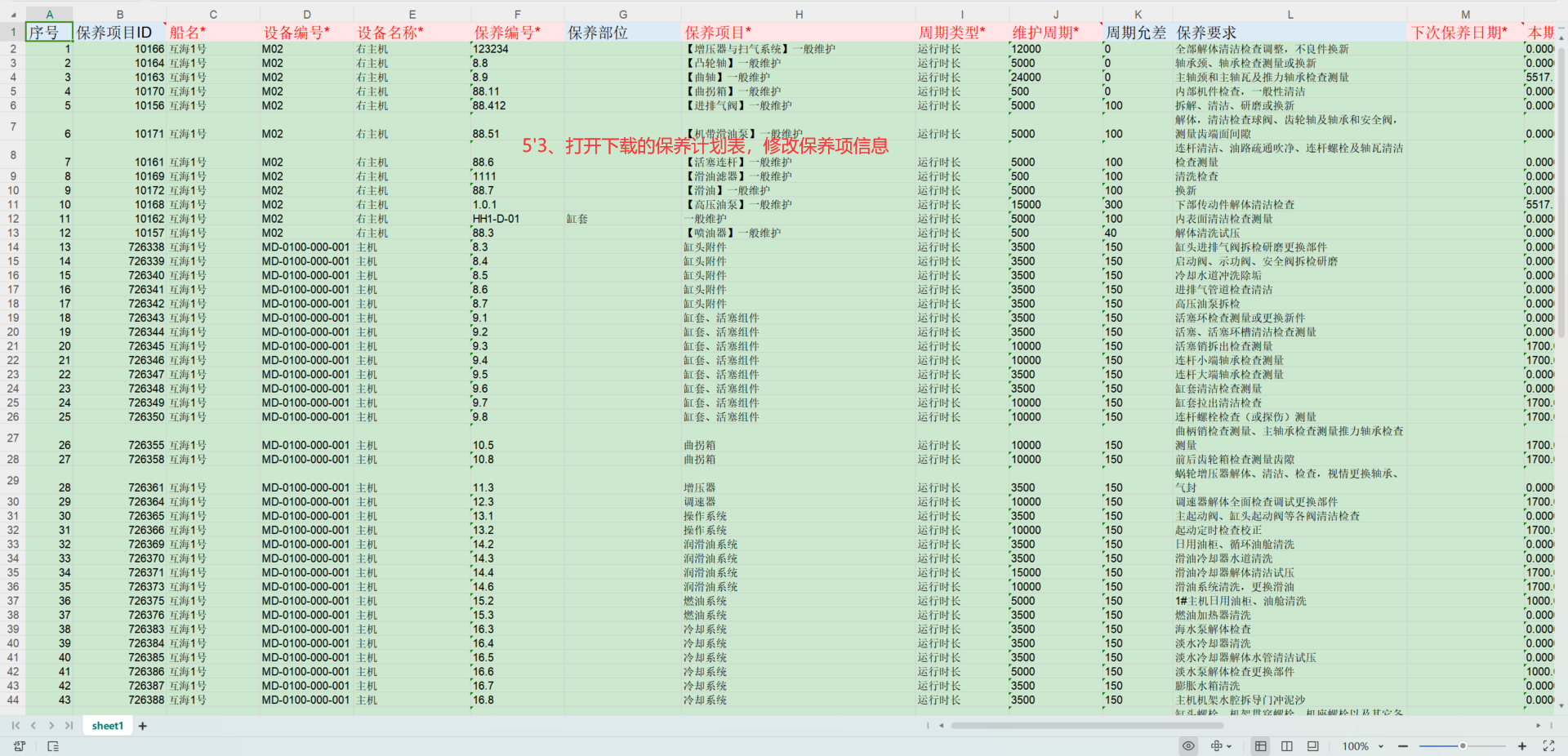Click cell HH1-D-01
This screenshot has height=756, width=1568.
[517, 219]
